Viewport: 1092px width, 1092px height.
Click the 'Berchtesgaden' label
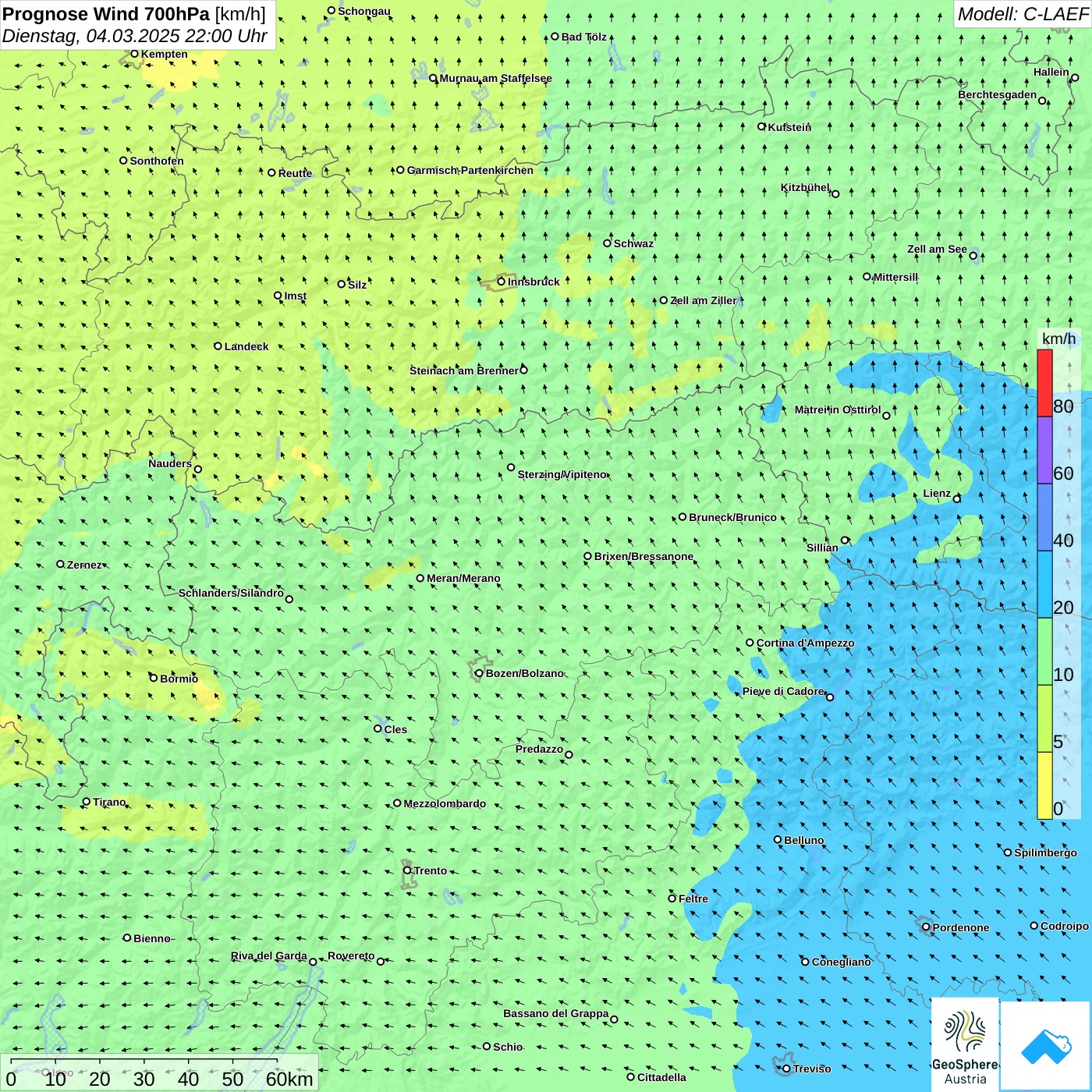pos(998,94)
